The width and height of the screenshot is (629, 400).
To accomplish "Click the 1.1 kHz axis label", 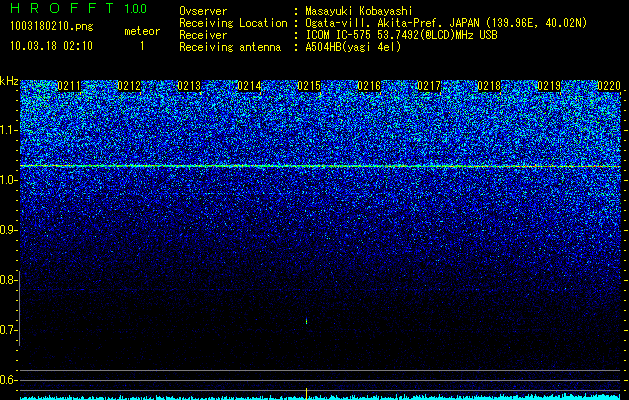I will click(8, 130).
